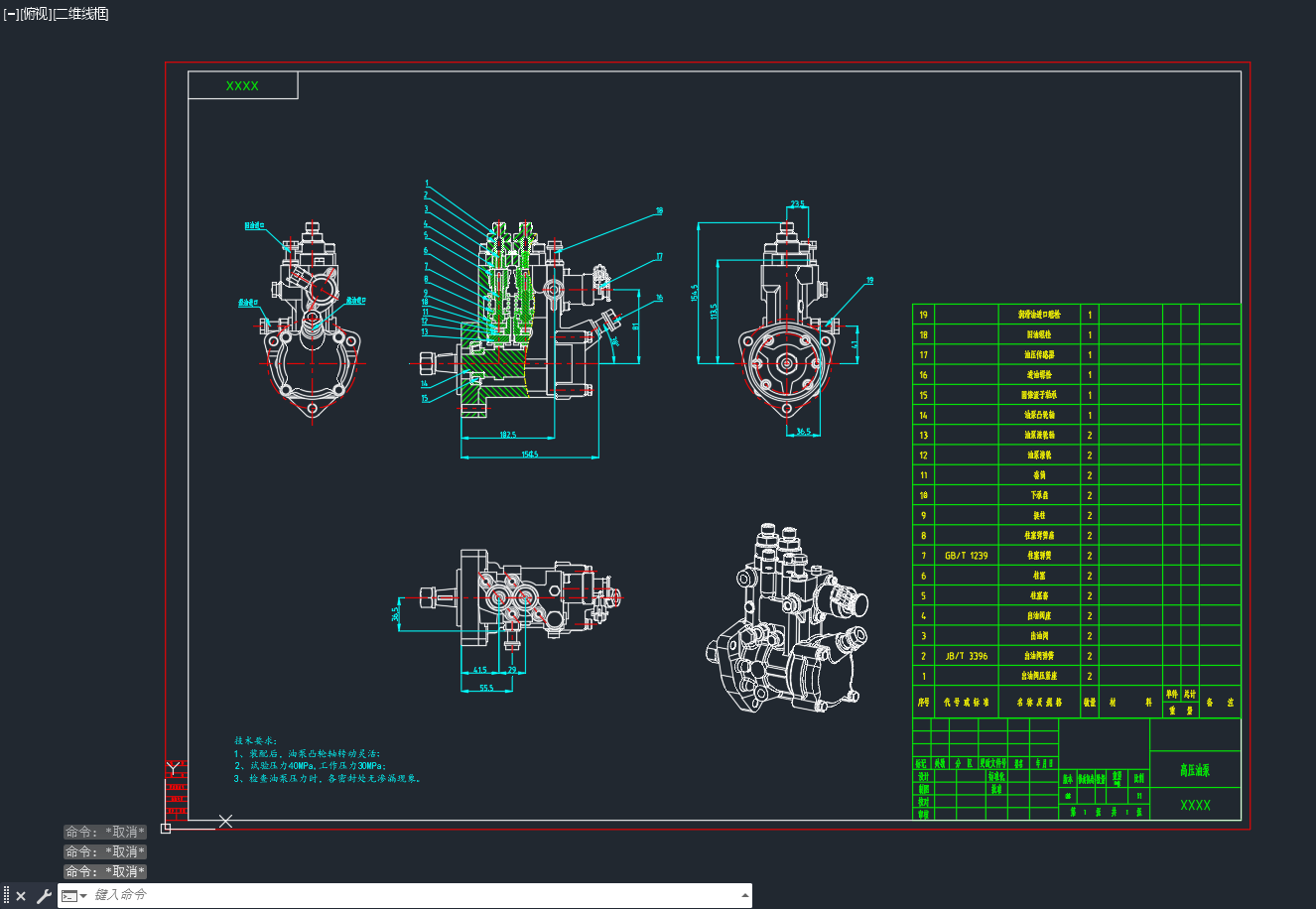Screen dimensions: 1316x909
Task: Select the sectioned front view drawing
Action: (x=527, y=327)
